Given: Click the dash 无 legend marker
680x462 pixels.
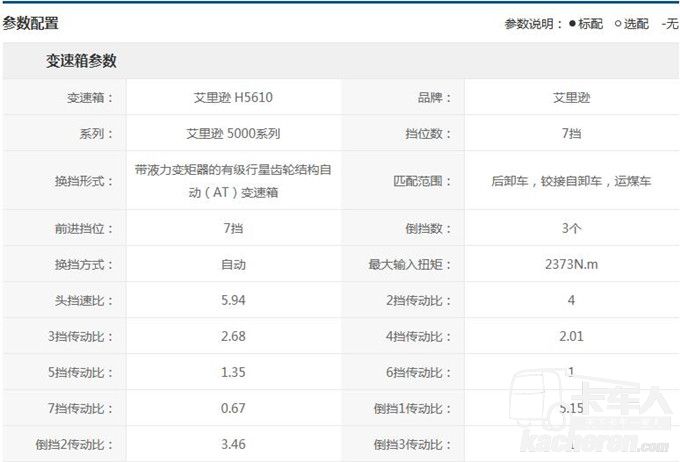Looking at the screenshot, I should (665, 24).
